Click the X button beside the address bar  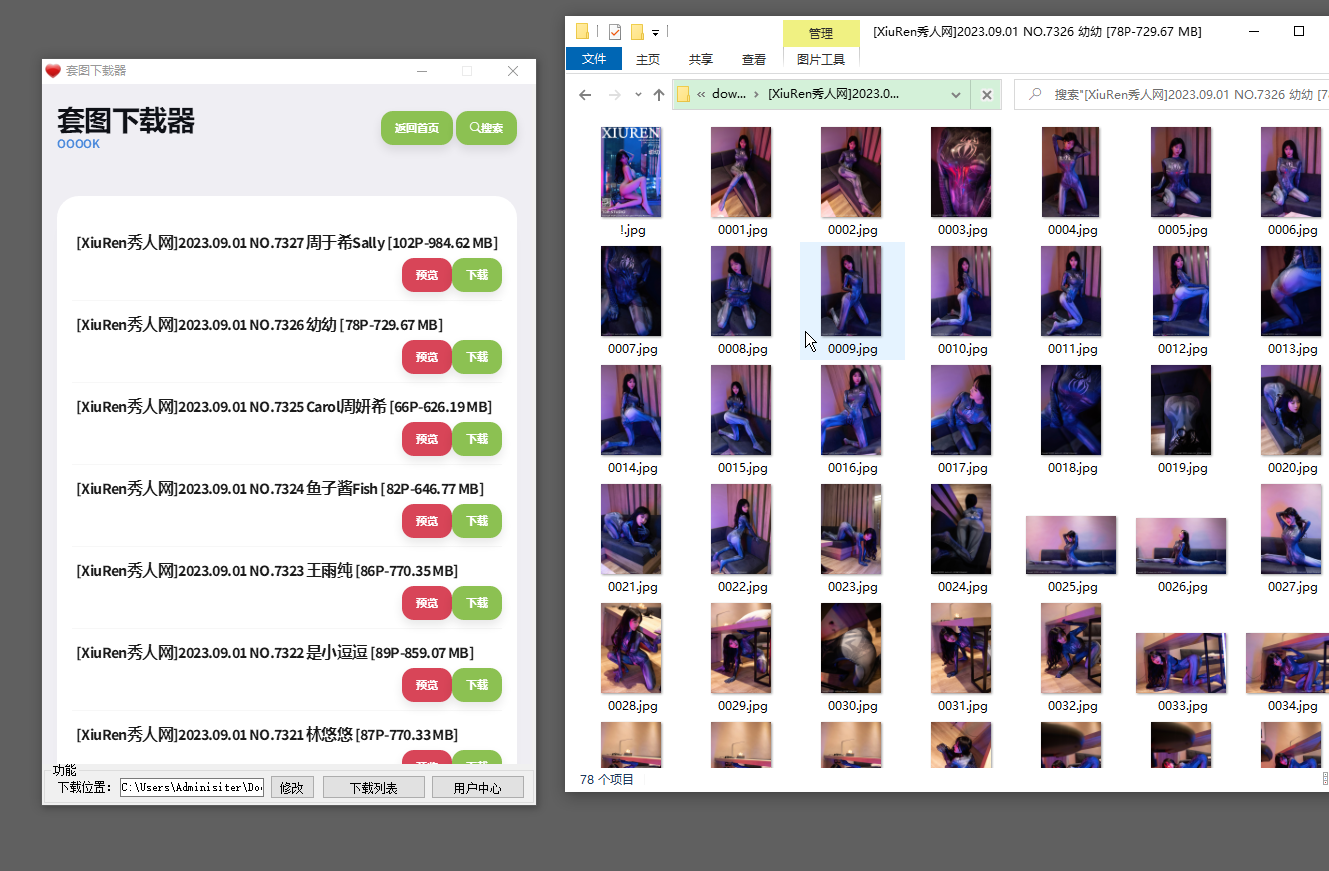[x=986, y=95]
